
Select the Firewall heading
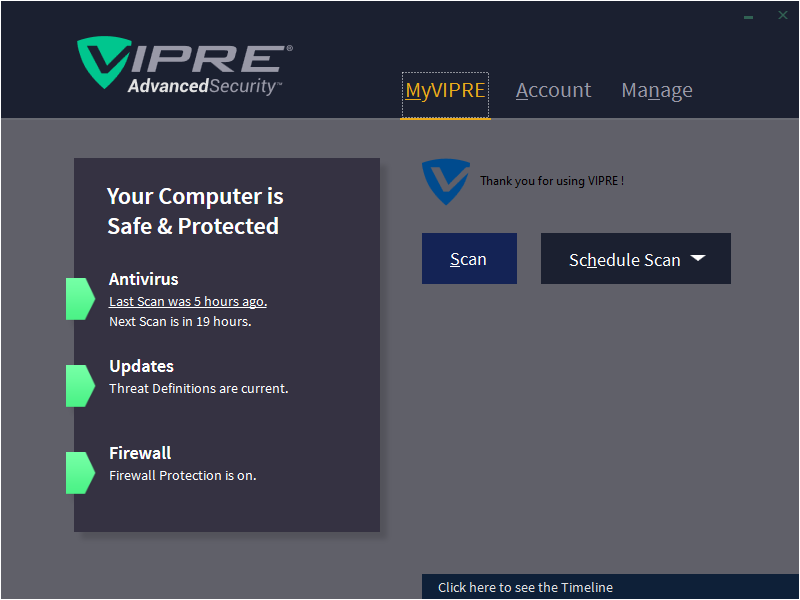(140, 453)
